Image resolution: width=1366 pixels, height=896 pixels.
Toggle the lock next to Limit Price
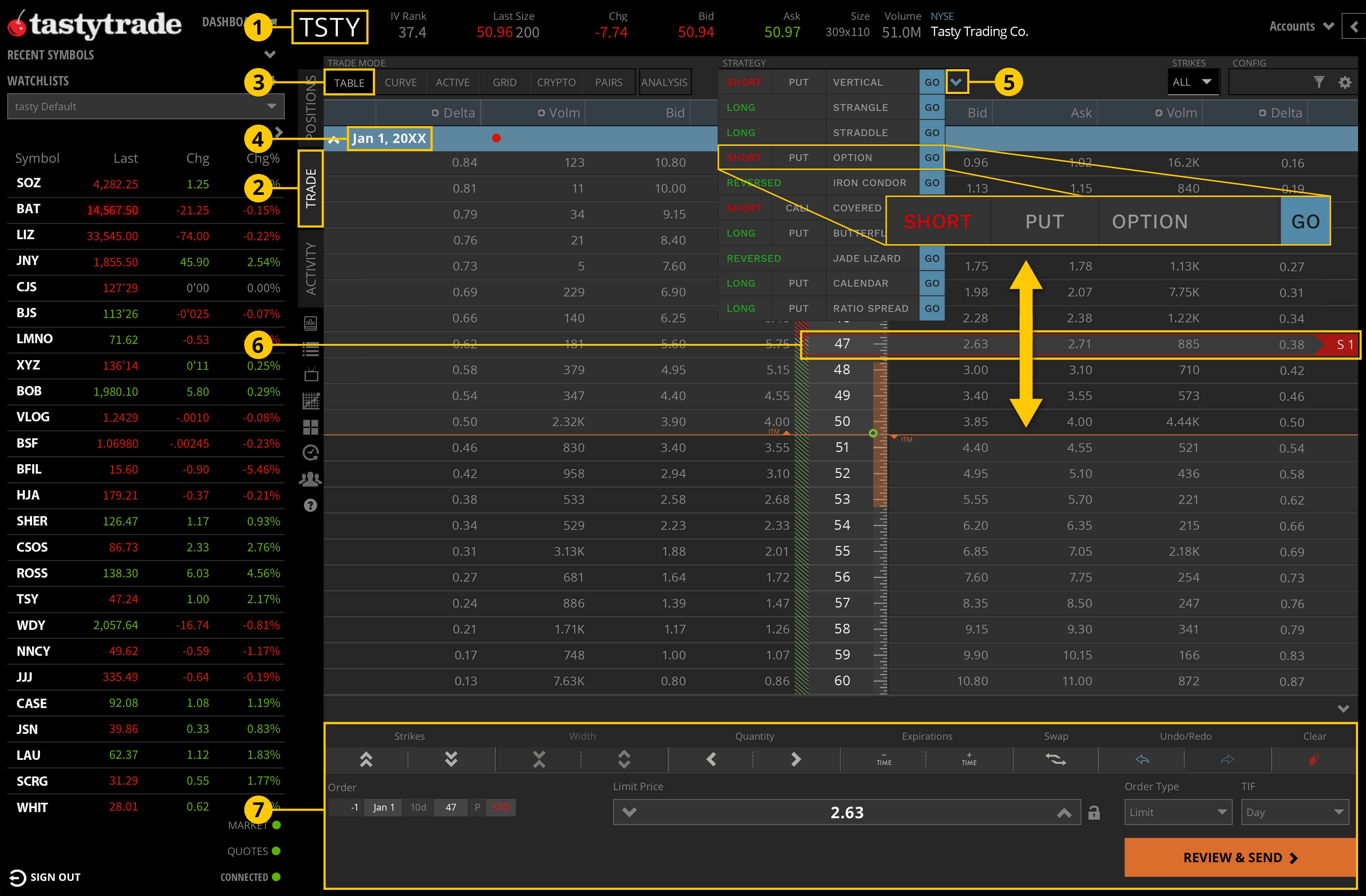1094,812
